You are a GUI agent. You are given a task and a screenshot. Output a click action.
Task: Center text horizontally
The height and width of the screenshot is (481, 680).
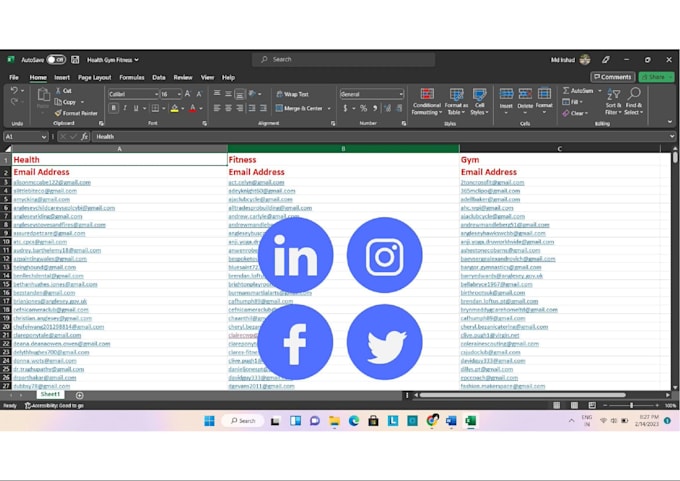228,108
